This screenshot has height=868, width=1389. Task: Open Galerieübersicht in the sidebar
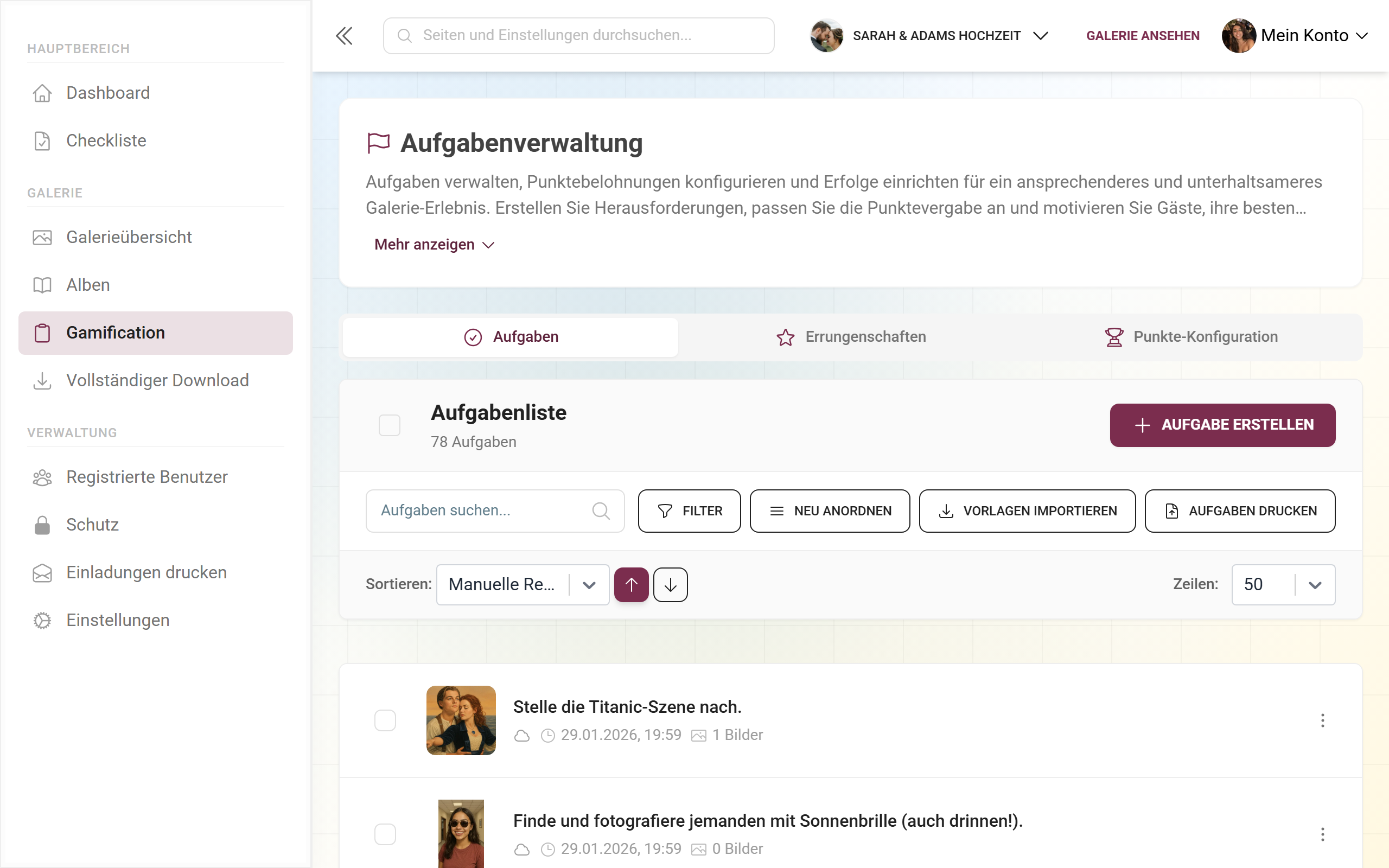pyautogui.click(x=155, y=237)
